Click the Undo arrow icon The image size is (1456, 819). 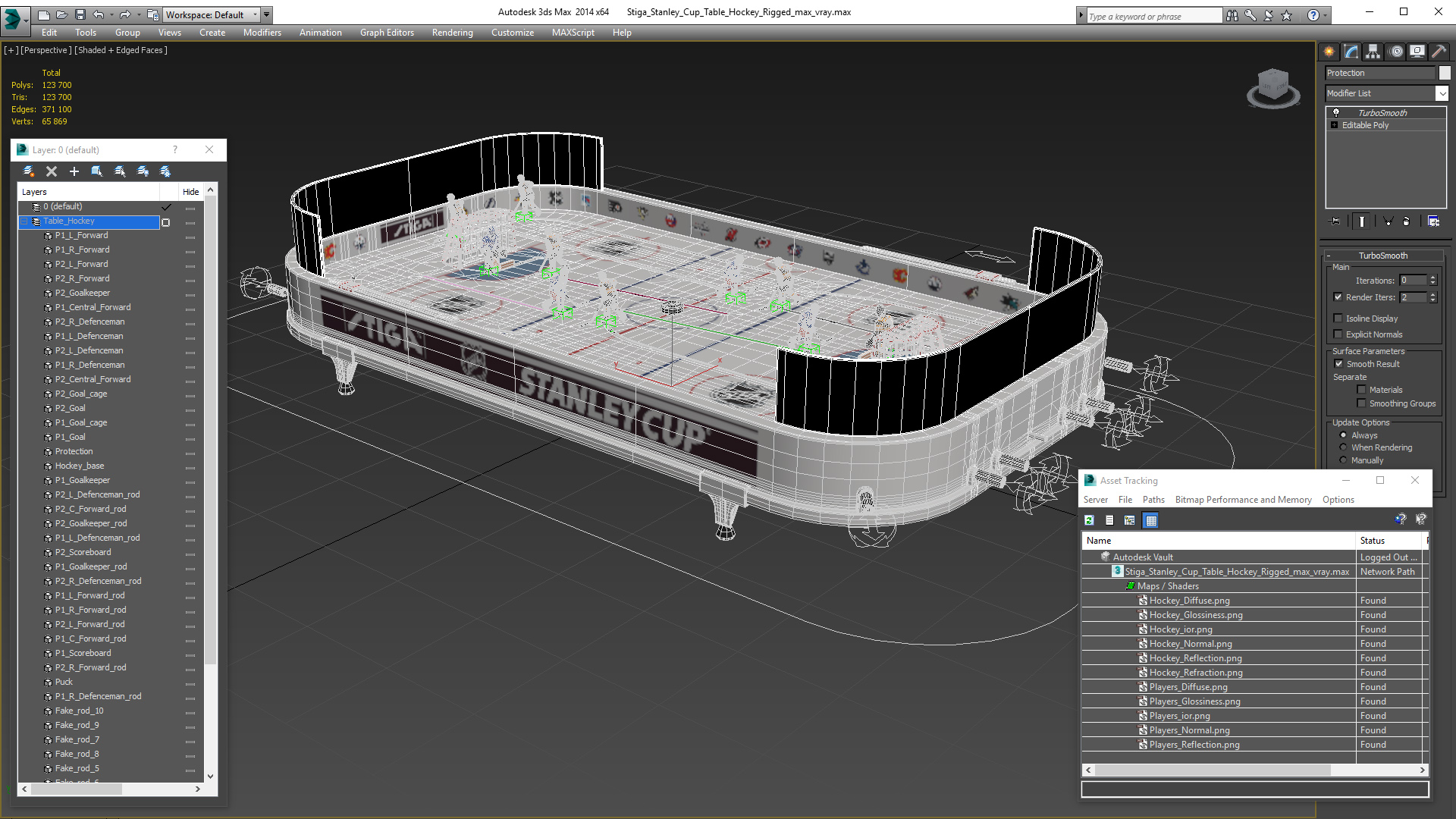tap(98, 14)
